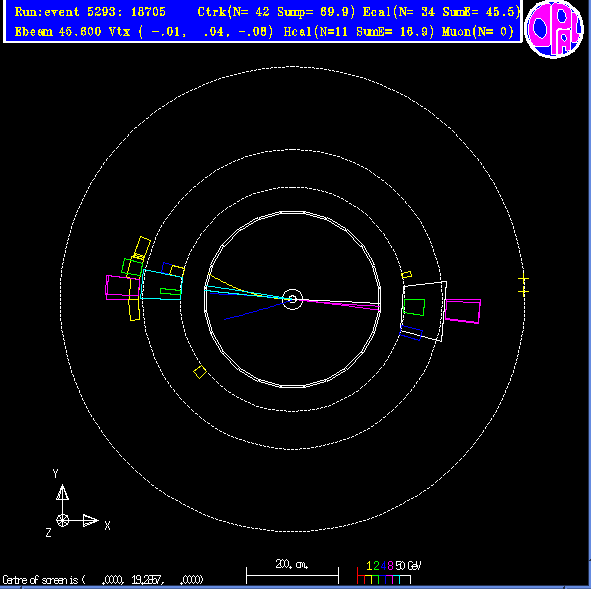Click the Centre of screen coordinates text
The width and height of the screenshot is (591, 589).
coord(103,580)
